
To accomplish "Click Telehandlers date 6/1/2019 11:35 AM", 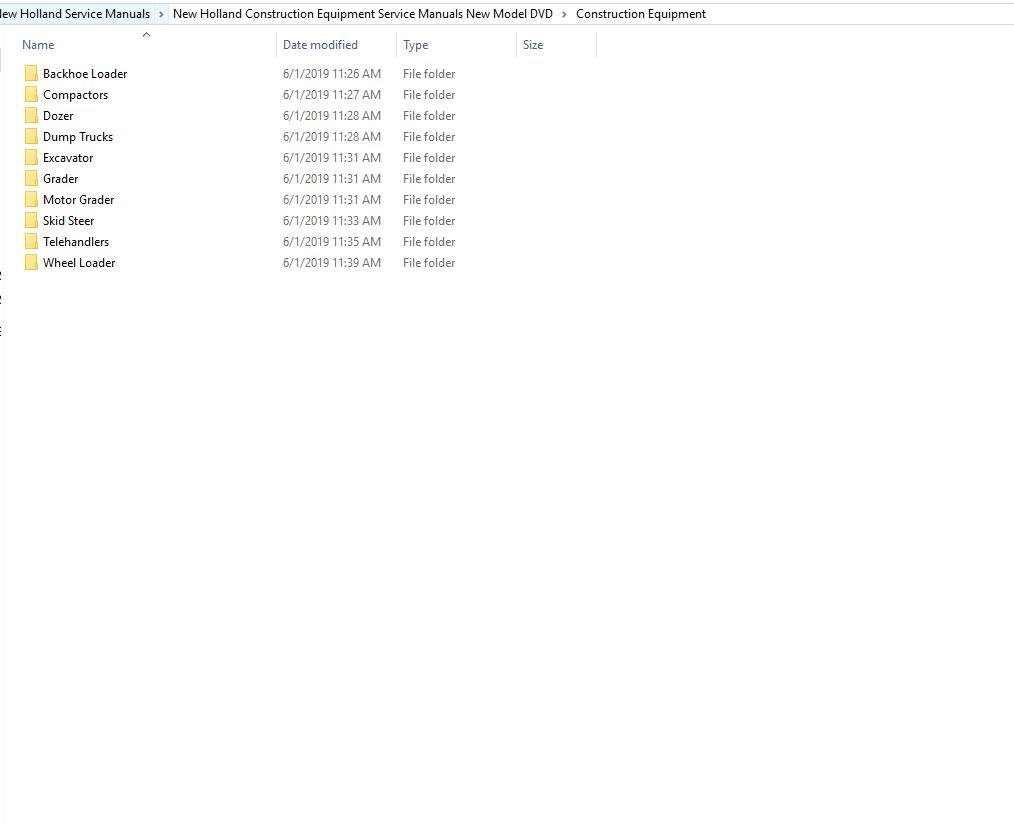I will pos(332,242).
